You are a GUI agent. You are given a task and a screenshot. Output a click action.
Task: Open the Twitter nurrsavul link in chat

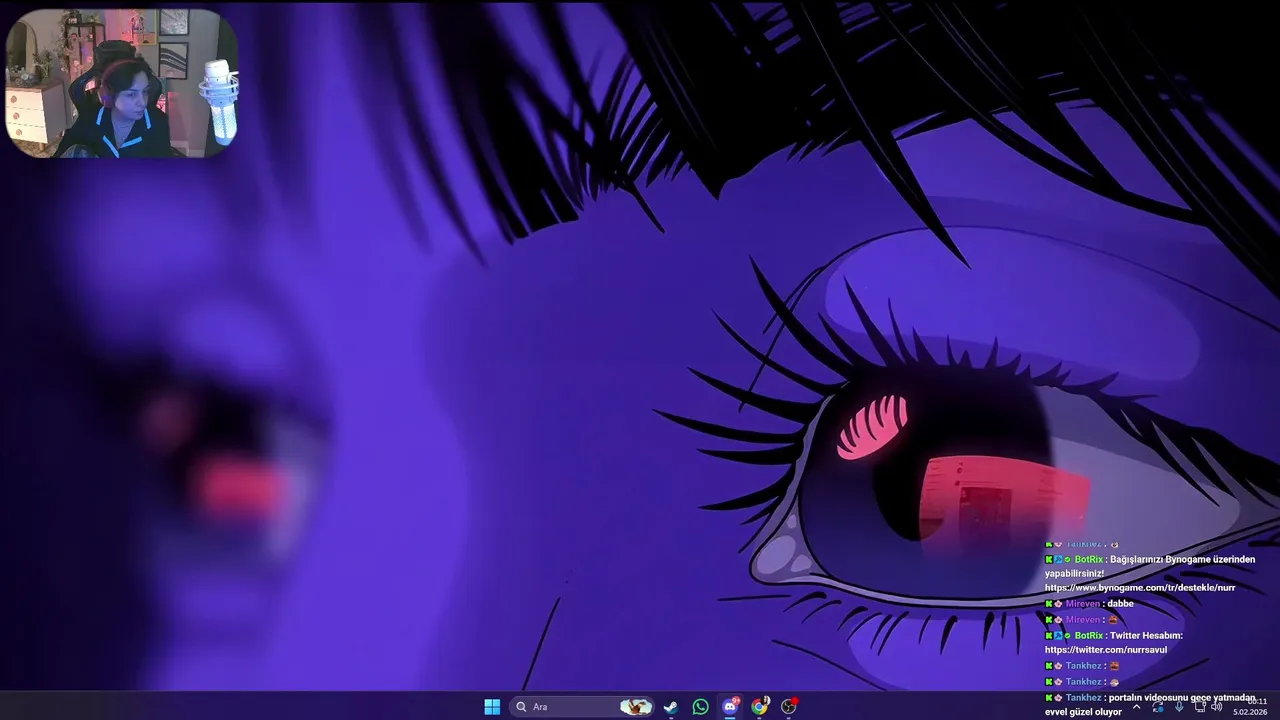[x=1106, y=650]
